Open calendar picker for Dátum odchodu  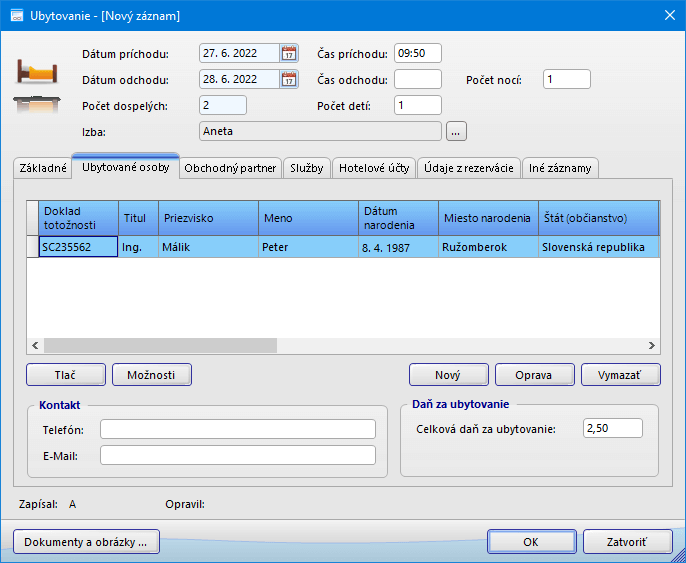click(x=289, y=80)
